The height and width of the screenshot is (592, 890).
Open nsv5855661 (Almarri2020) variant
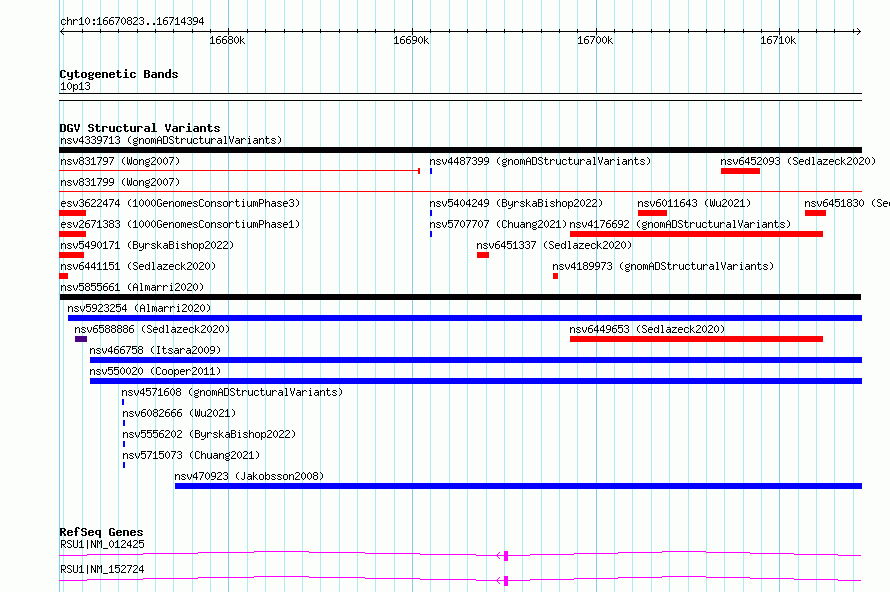(x=132, y=287)
